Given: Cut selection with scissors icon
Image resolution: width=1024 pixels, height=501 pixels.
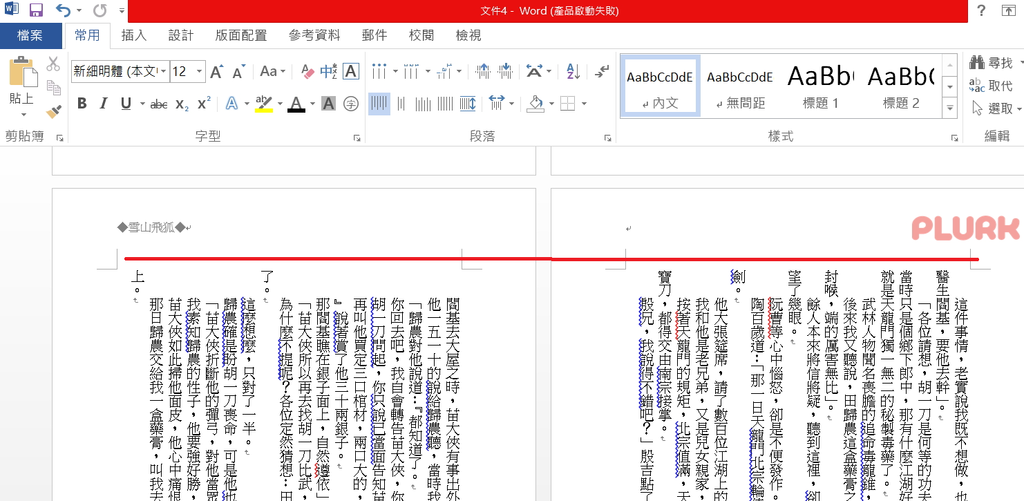Looking at the screenshot, I should 54,64.
